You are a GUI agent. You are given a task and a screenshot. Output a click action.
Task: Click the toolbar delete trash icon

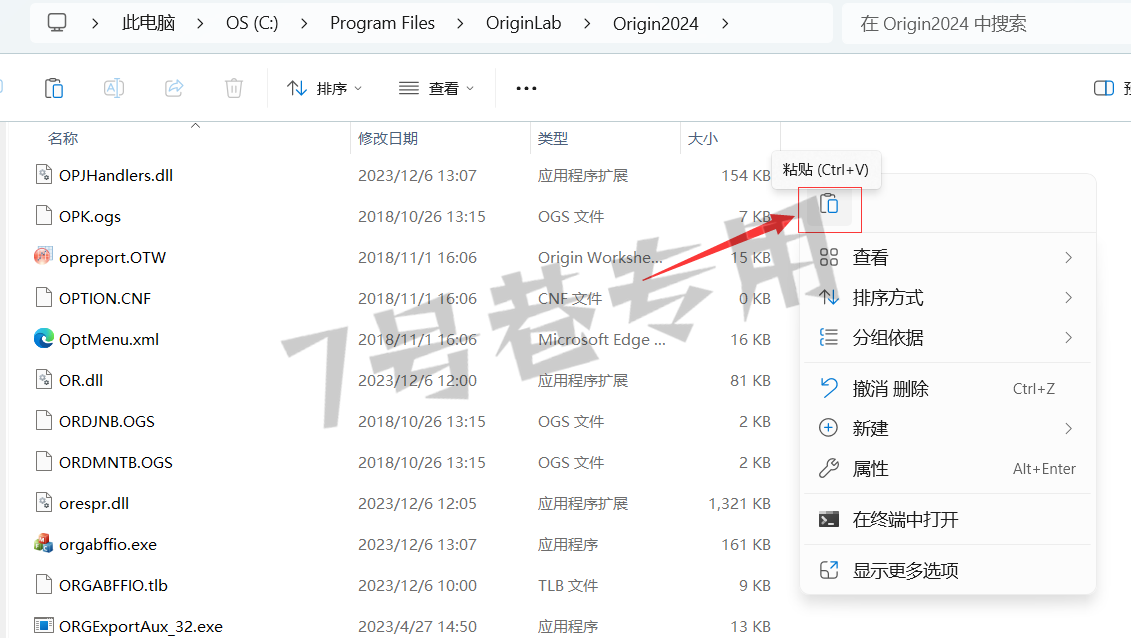(234, 88)
